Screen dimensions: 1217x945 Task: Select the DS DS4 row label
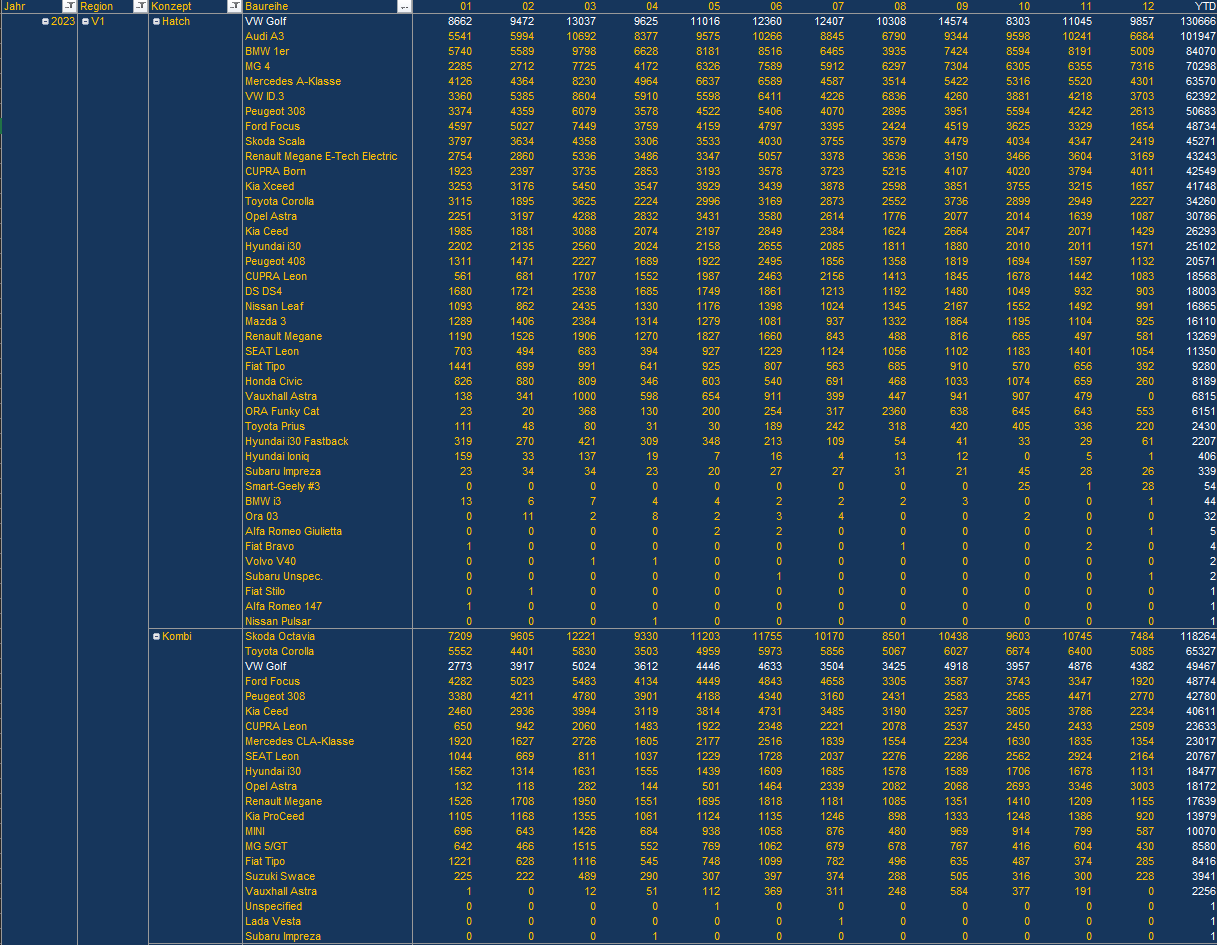tap(263, 291)
